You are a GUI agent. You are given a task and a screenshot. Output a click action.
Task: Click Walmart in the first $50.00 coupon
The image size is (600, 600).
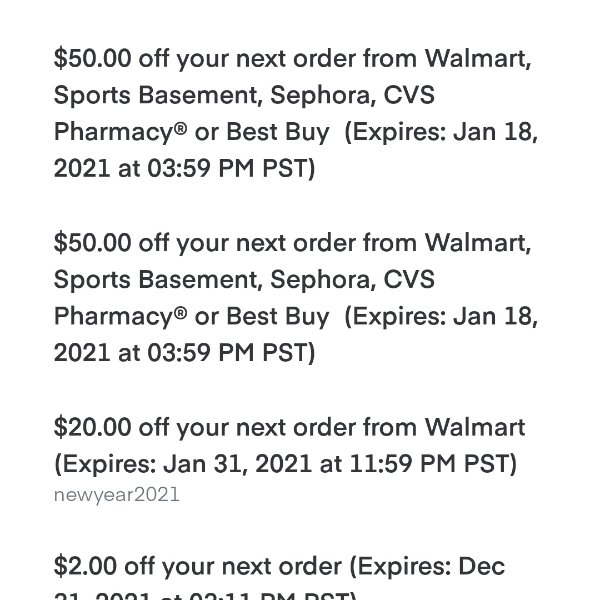[478, 59]
